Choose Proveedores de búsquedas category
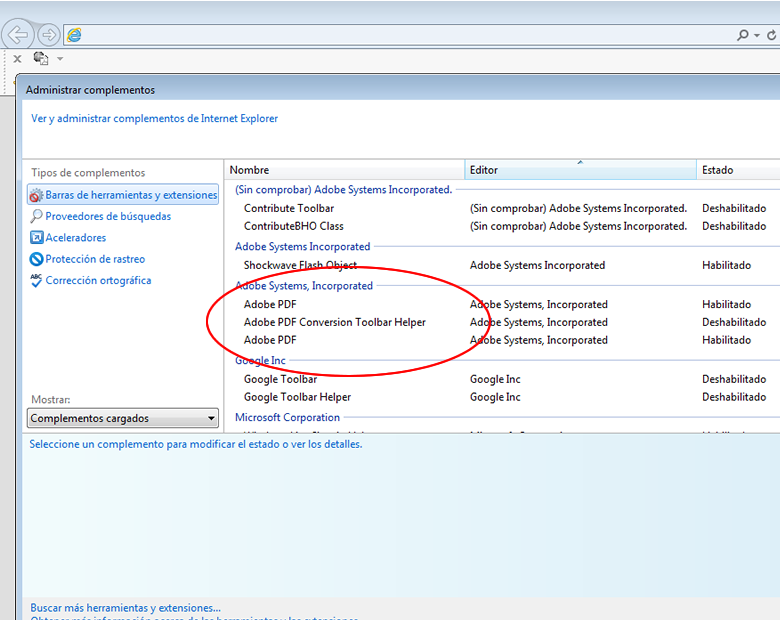Viewport: 780px width, 620px height. click(108, 216)
